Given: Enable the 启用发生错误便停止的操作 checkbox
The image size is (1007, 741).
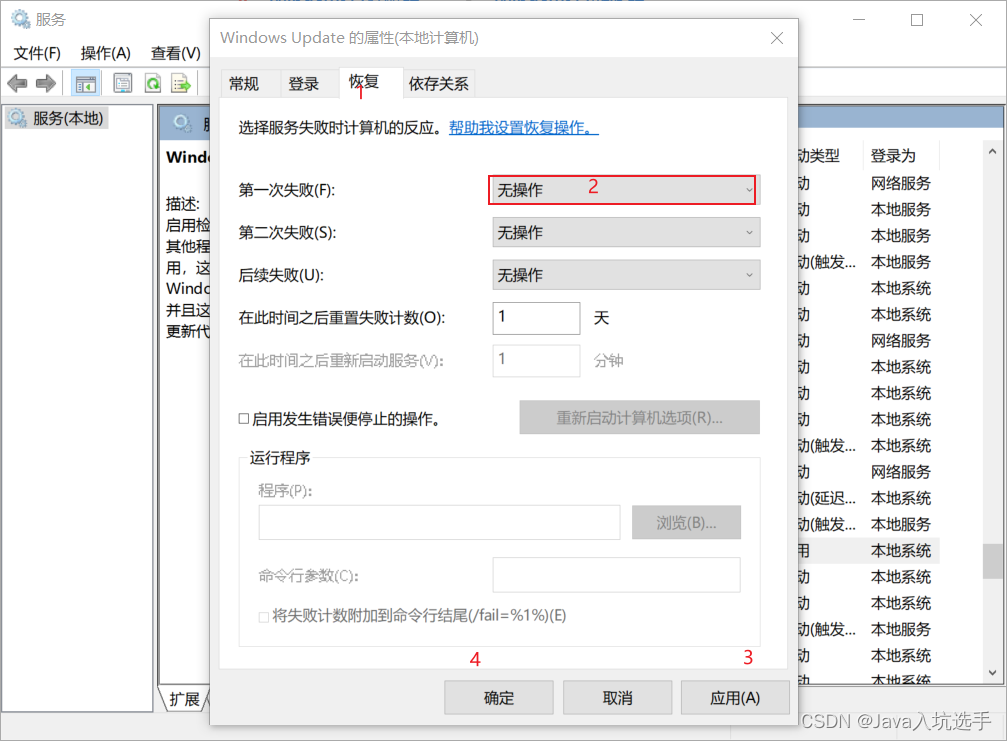Looking at the screenshot, I should coord(244,419).
